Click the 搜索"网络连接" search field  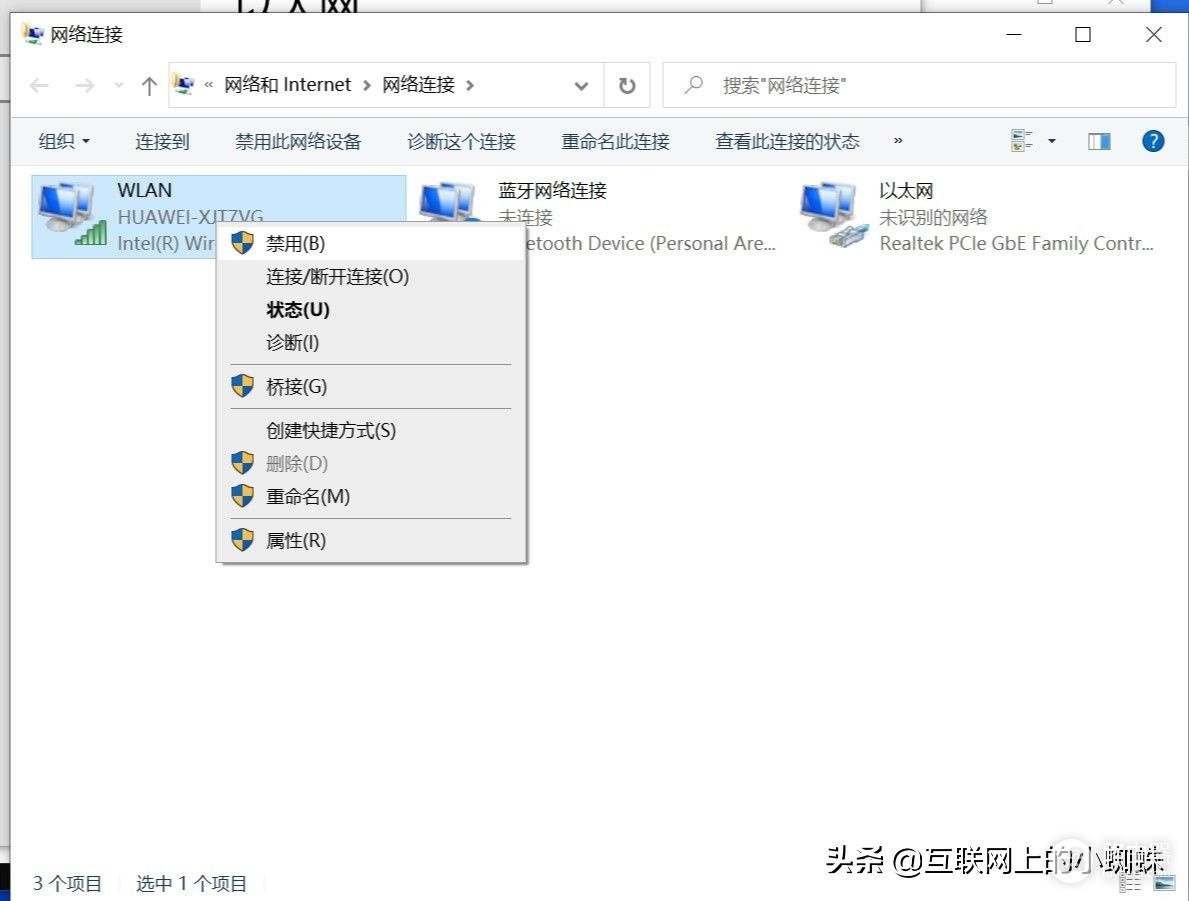[x=919, y=85]
